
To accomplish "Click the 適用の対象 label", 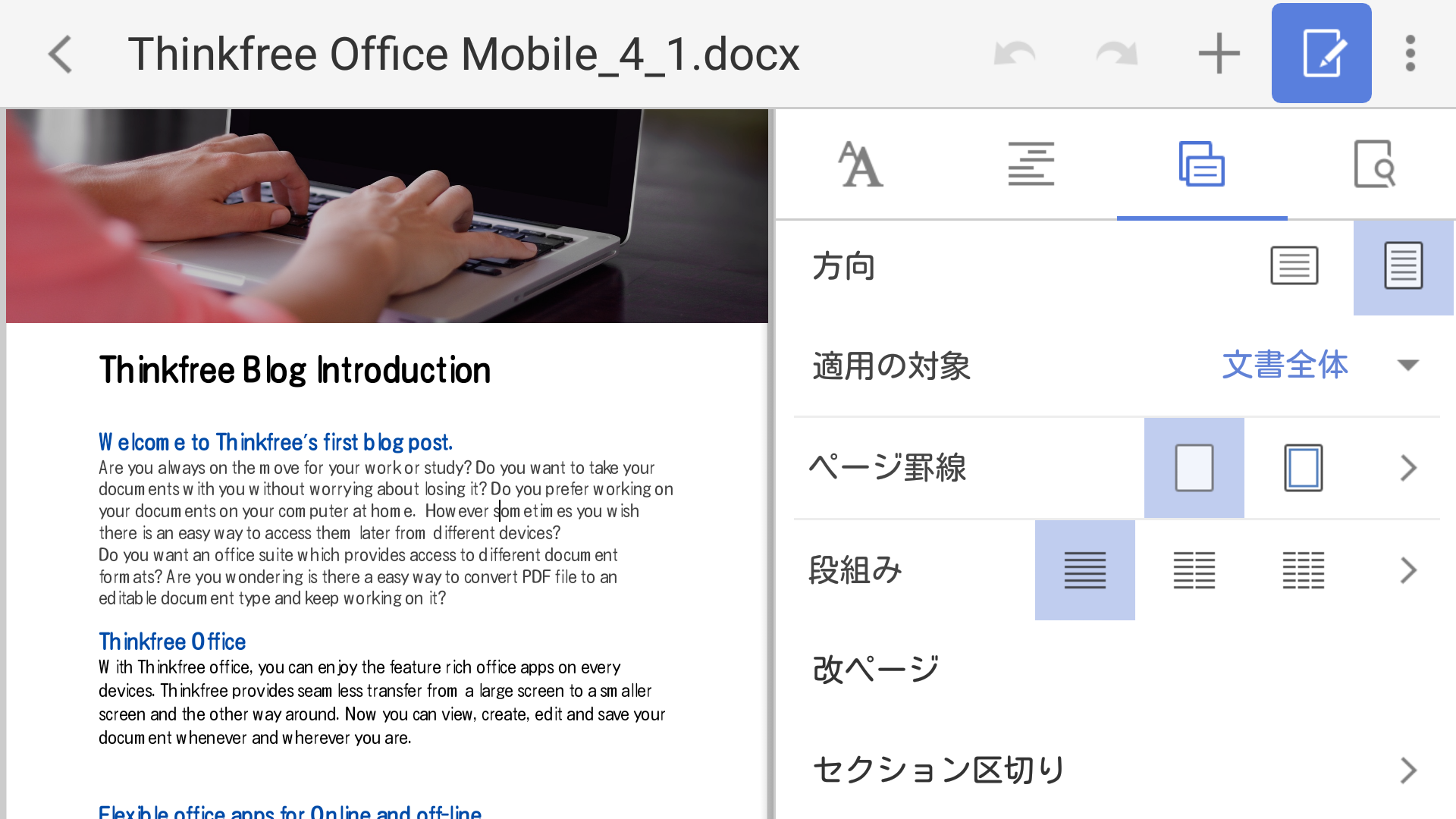I will click(891, 366).
